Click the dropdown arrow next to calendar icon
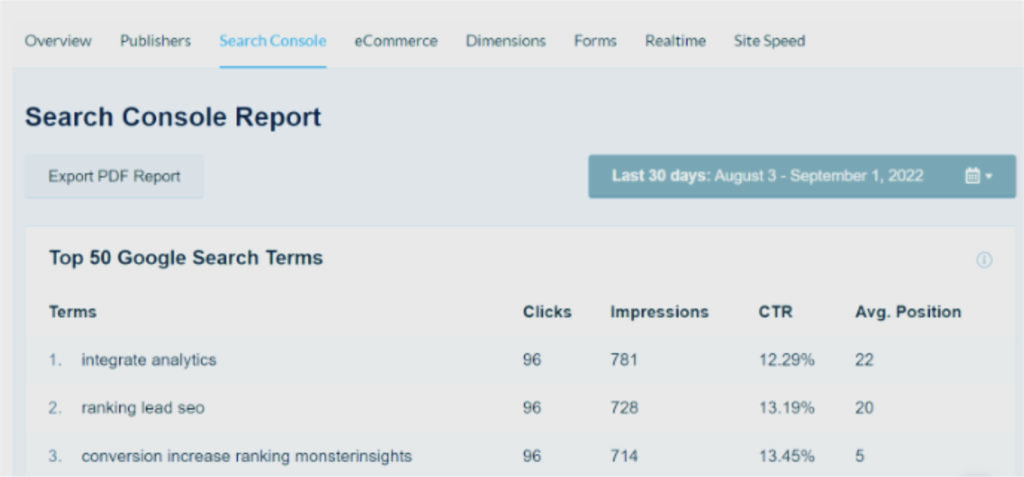The height and width of the screenshot is (477, 1024). pyautogui.click(x=989, y=176)
